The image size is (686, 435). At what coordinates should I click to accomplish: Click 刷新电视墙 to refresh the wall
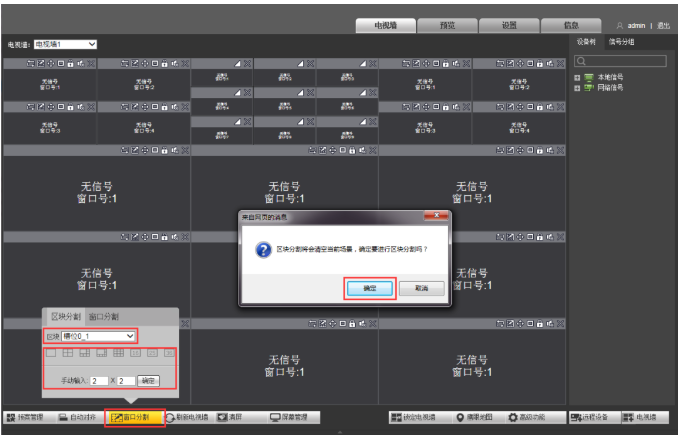click(187, 417)
